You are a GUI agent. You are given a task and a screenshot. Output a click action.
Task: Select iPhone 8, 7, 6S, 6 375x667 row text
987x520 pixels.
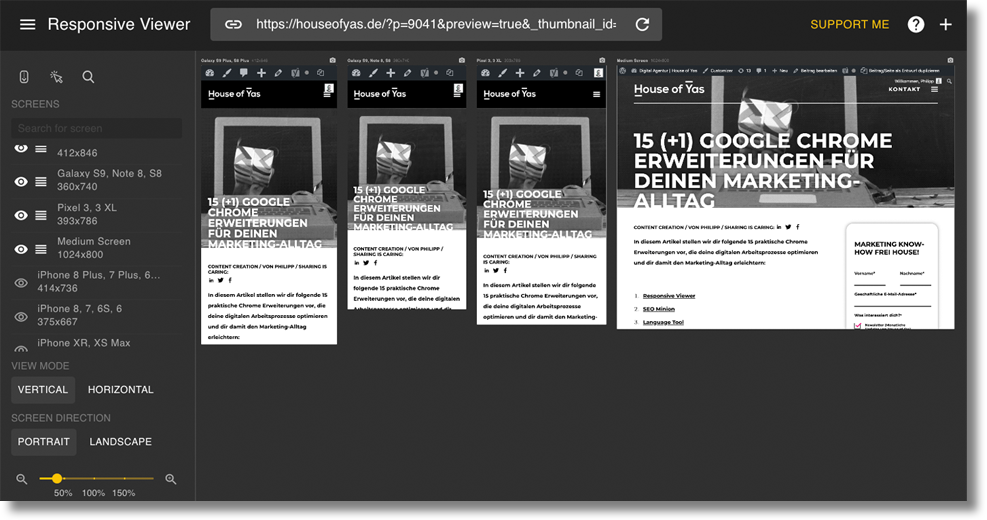pos(79,315)
